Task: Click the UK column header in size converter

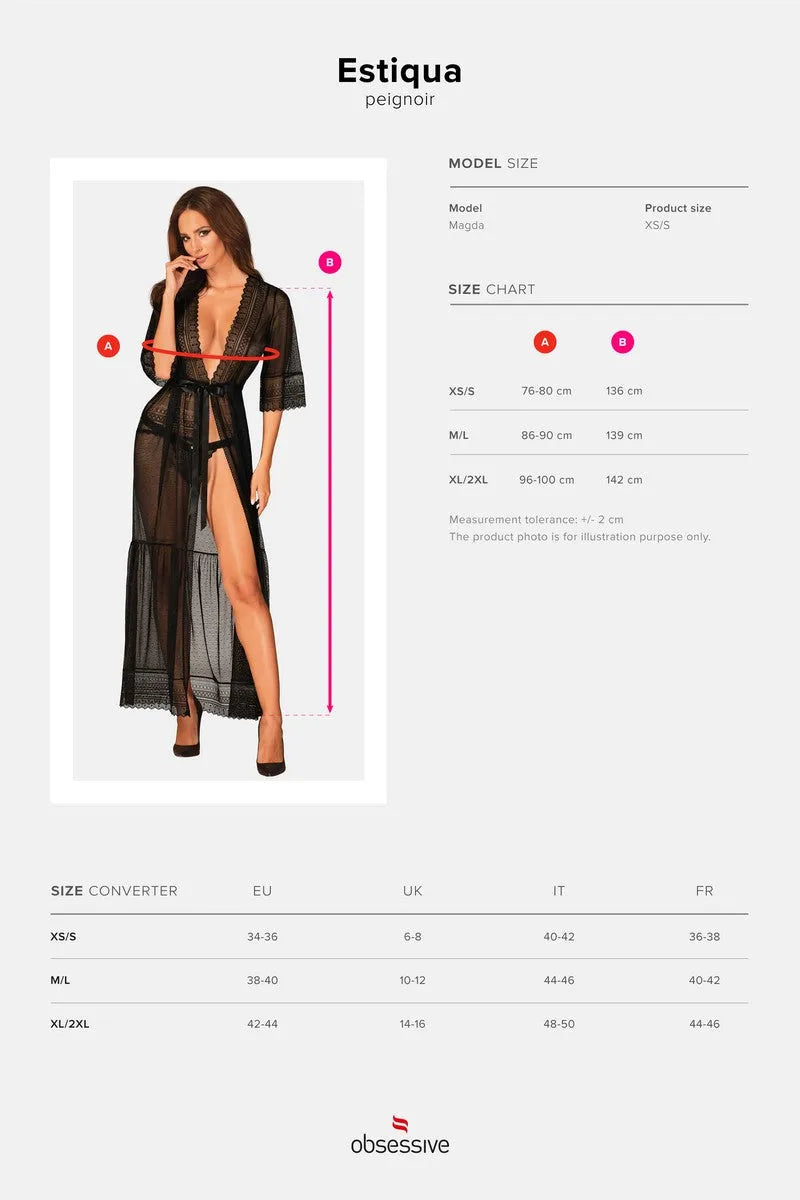Action: click(x=413, y=890)
